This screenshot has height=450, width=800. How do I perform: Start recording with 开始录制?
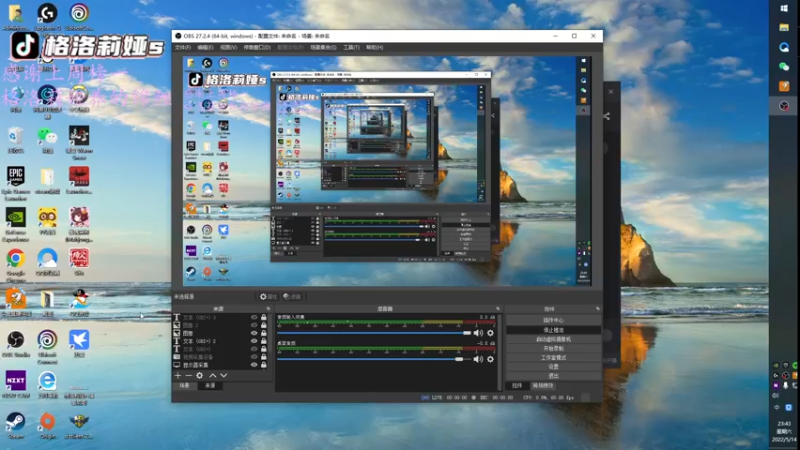tap(553, 348)
